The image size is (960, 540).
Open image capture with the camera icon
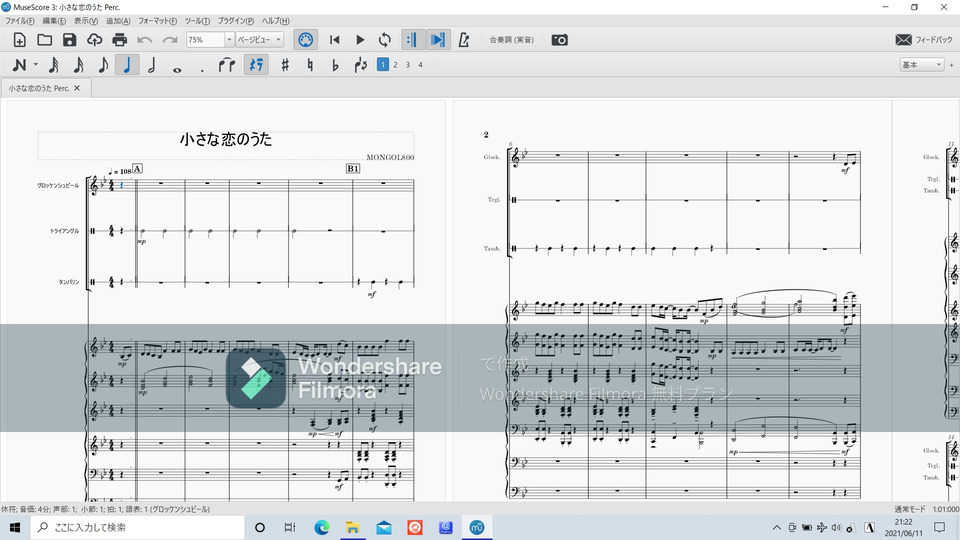pyautogui.click(x=560, y=40)
